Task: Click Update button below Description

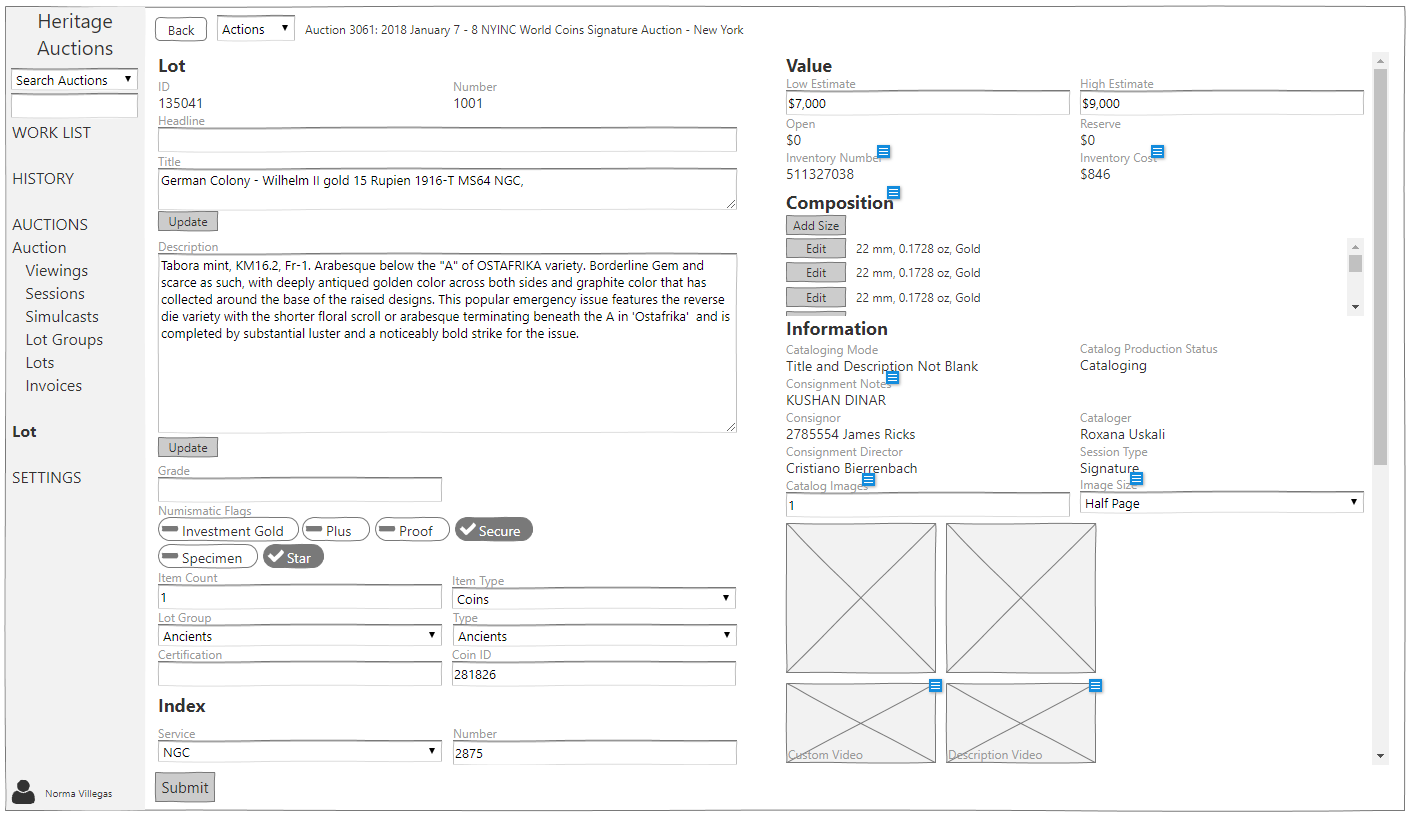Action: (188, 448)
